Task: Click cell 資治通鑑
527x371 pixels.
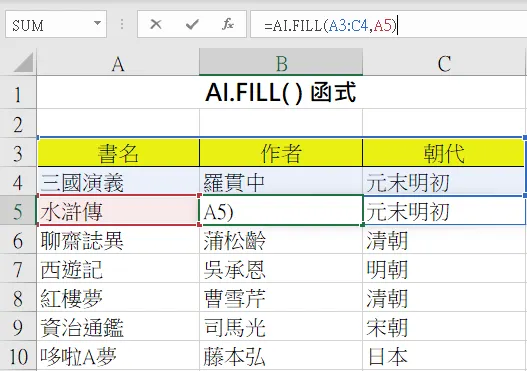Action: (x=118, y=327)
